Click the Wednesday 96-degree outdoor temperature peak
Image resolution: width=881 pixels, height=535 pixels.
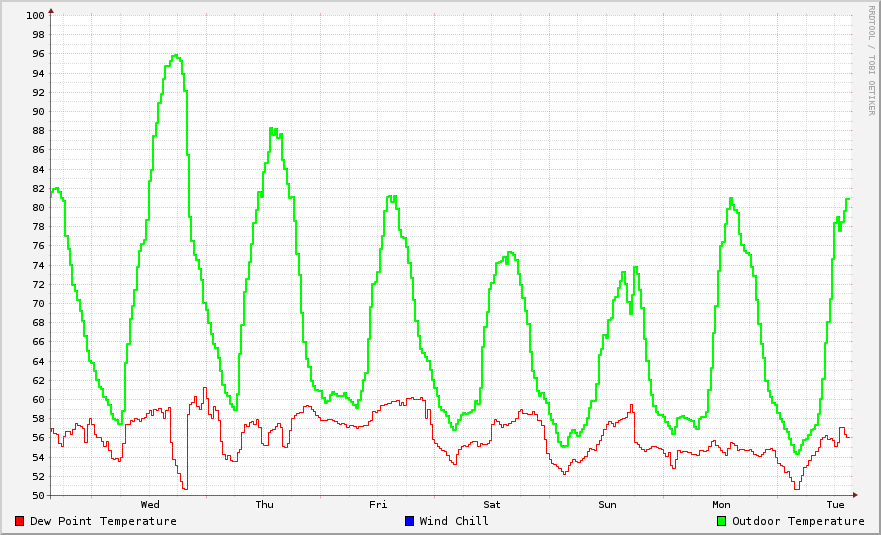click(176, 55)
